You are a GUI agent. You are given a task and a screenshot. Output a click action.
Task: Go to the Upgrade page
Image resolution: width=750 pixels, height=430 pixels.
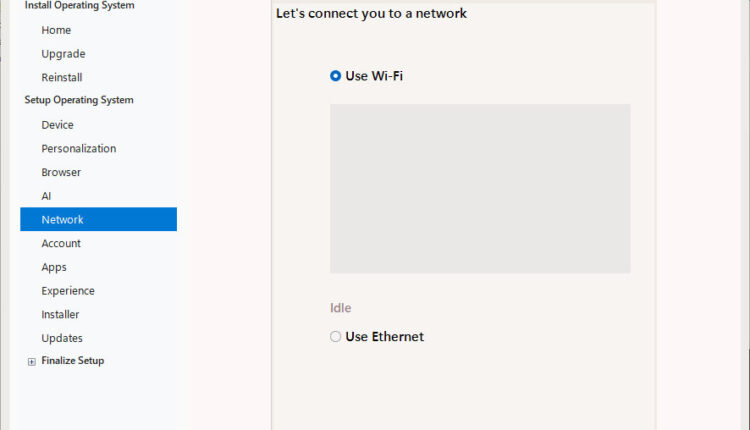[63, 54]
